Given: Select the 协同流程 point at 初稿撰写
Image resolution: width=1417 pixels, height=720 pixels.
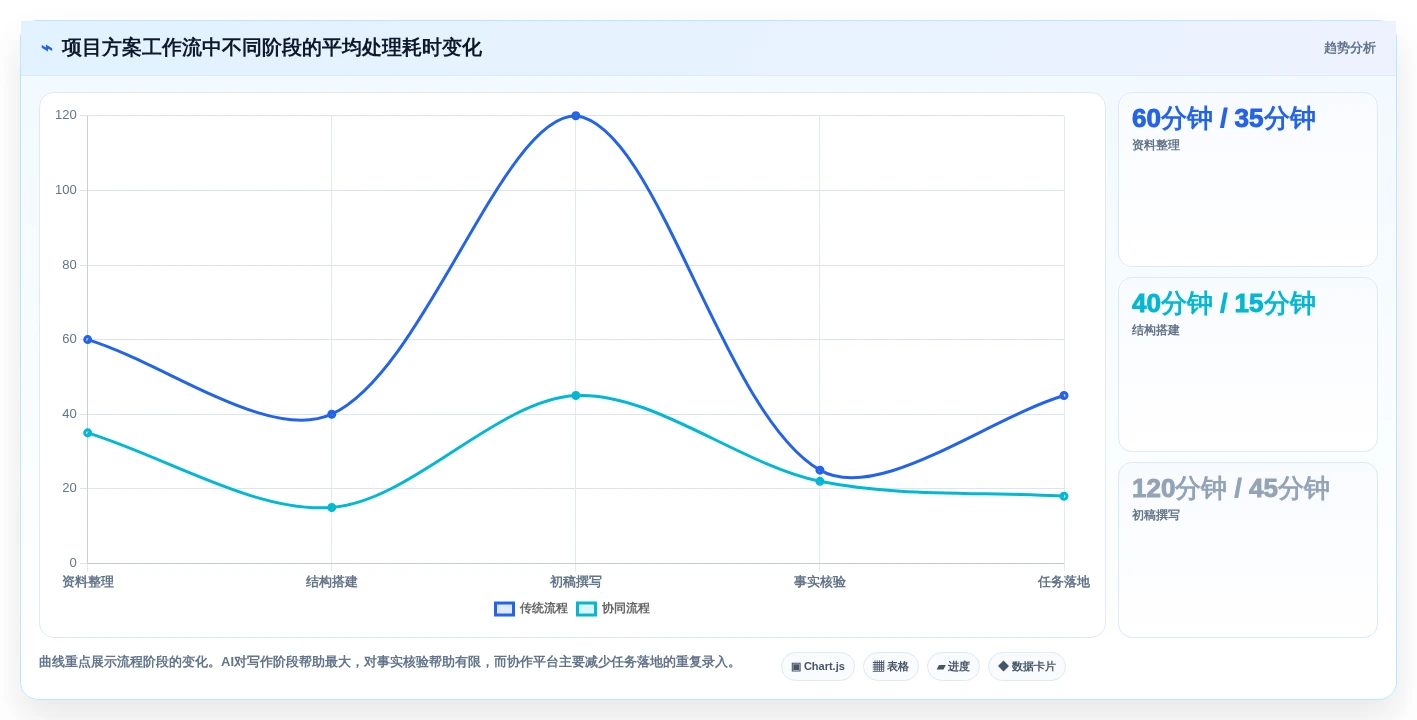Looking at the screenshot, I should pyautogui.click(x=576, y=396).
